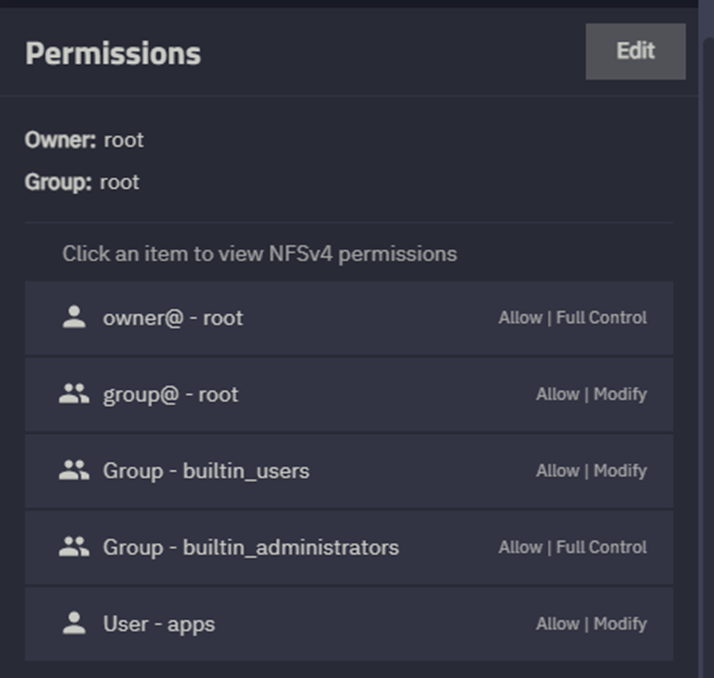Image resolution: width=714 pixels, height=678 pixels.
Task: Click the group@ root group icon
Action: click(74, 394)
